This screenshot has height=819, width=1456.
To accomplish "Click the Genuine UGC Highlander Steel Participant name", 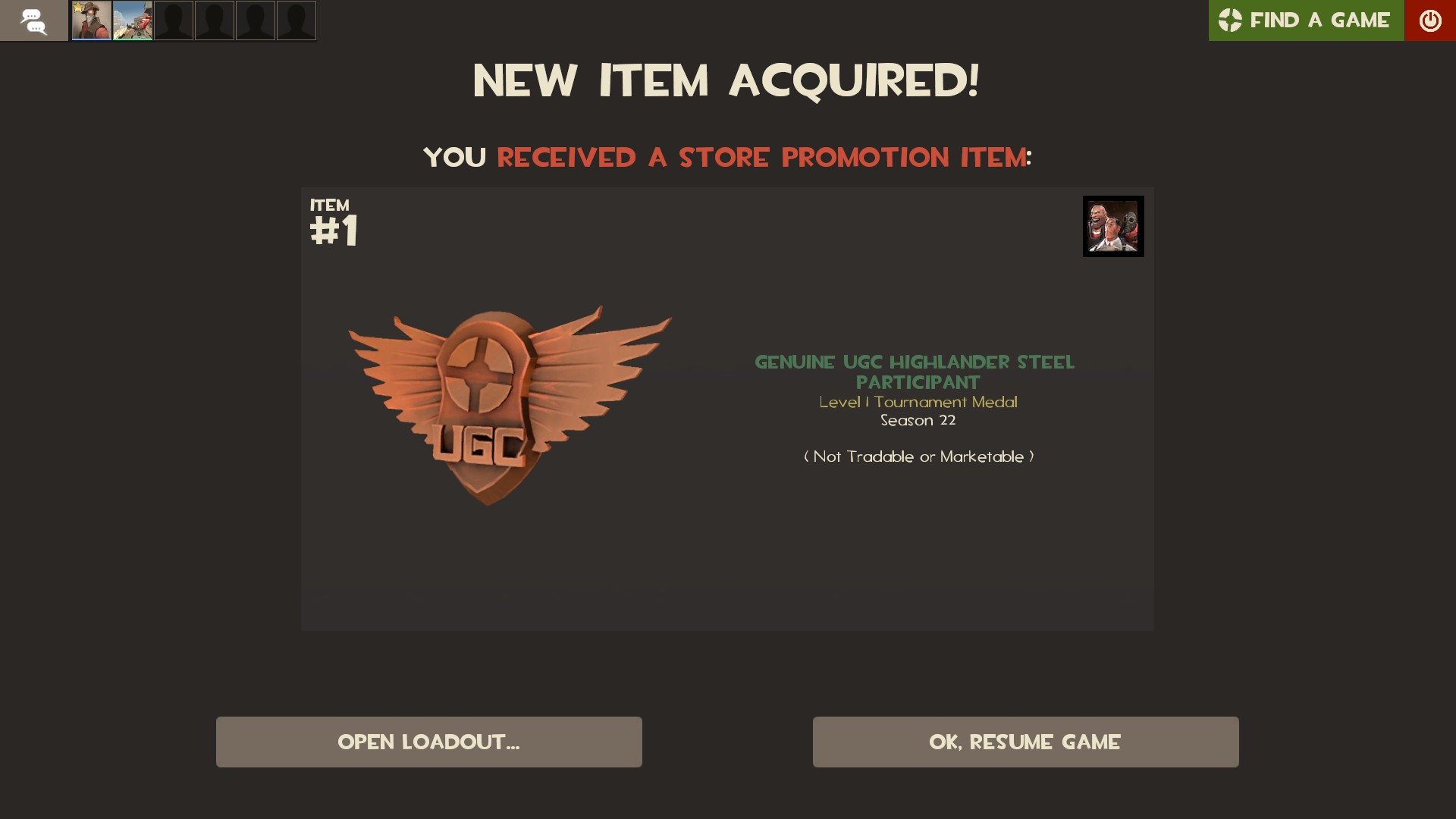I will (x=915, y=372).
